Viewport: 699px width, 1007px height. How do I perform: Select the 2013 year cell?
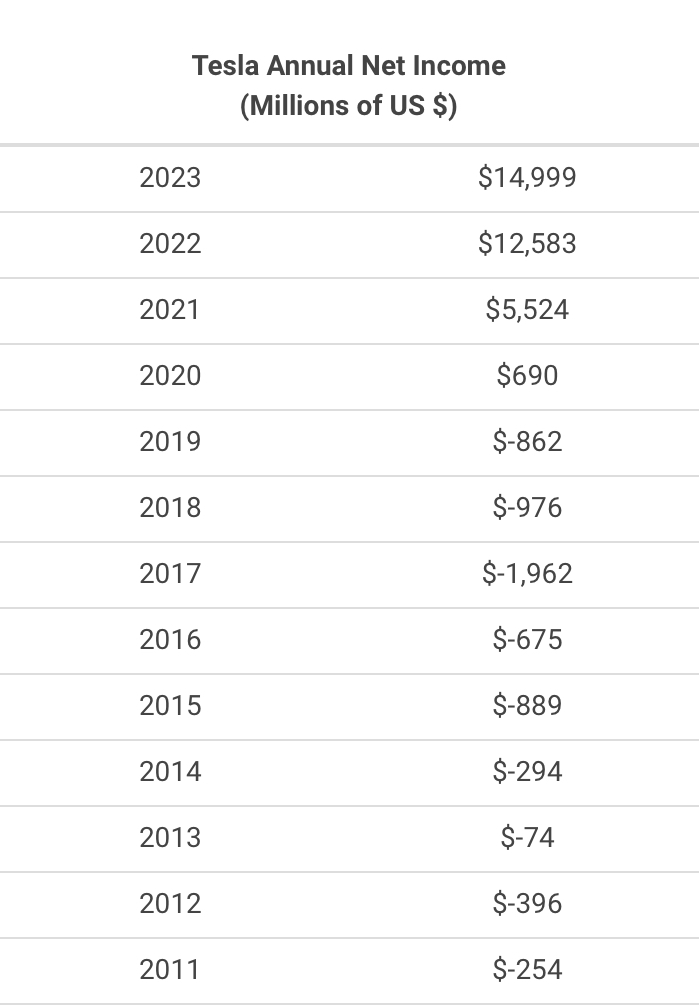tap(170, 838)
